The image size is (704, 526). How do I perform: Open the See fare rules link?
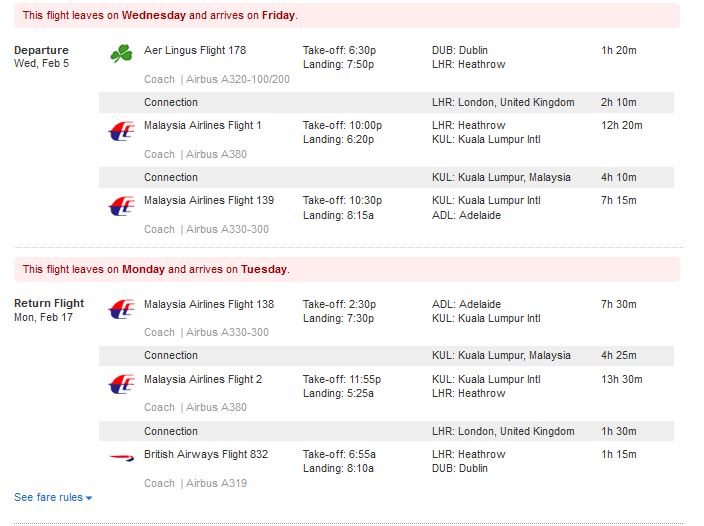(x=48, y=497)
